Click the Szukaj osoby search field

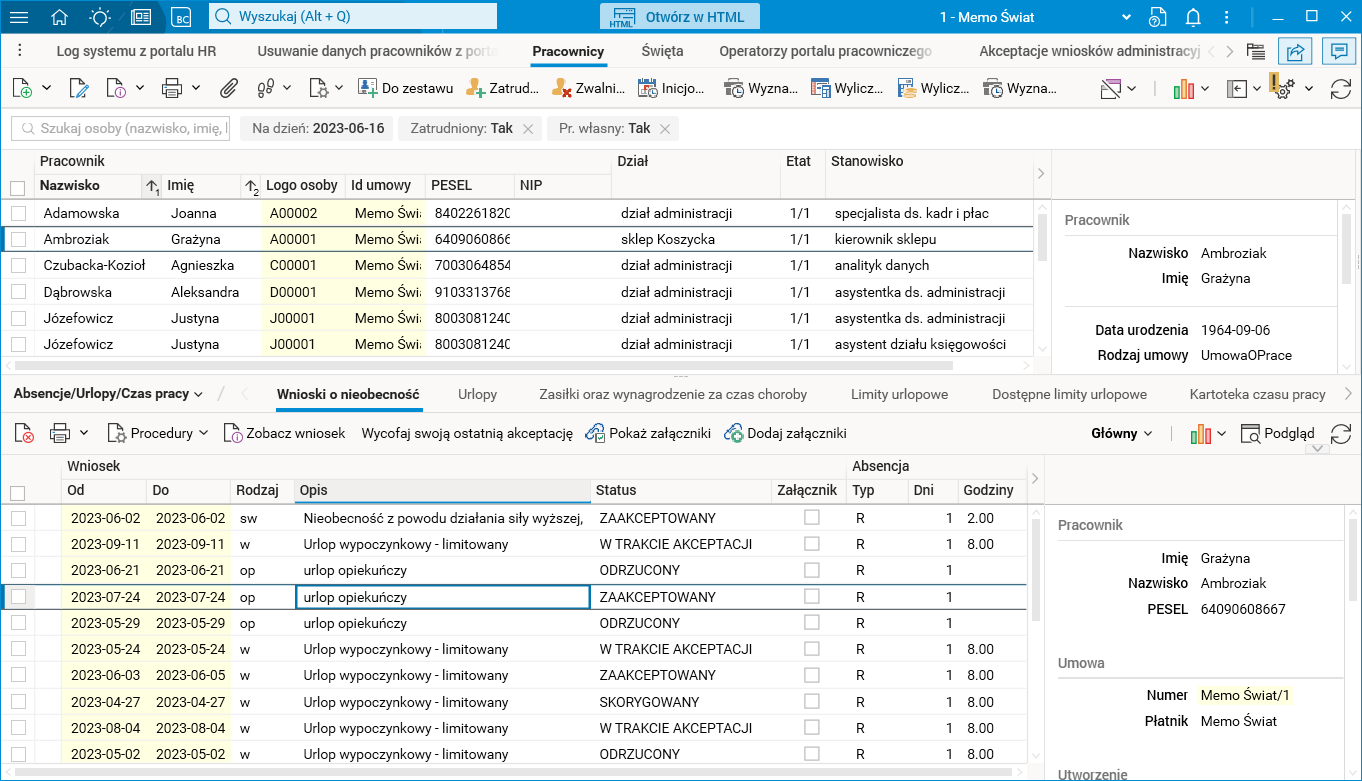121,129
